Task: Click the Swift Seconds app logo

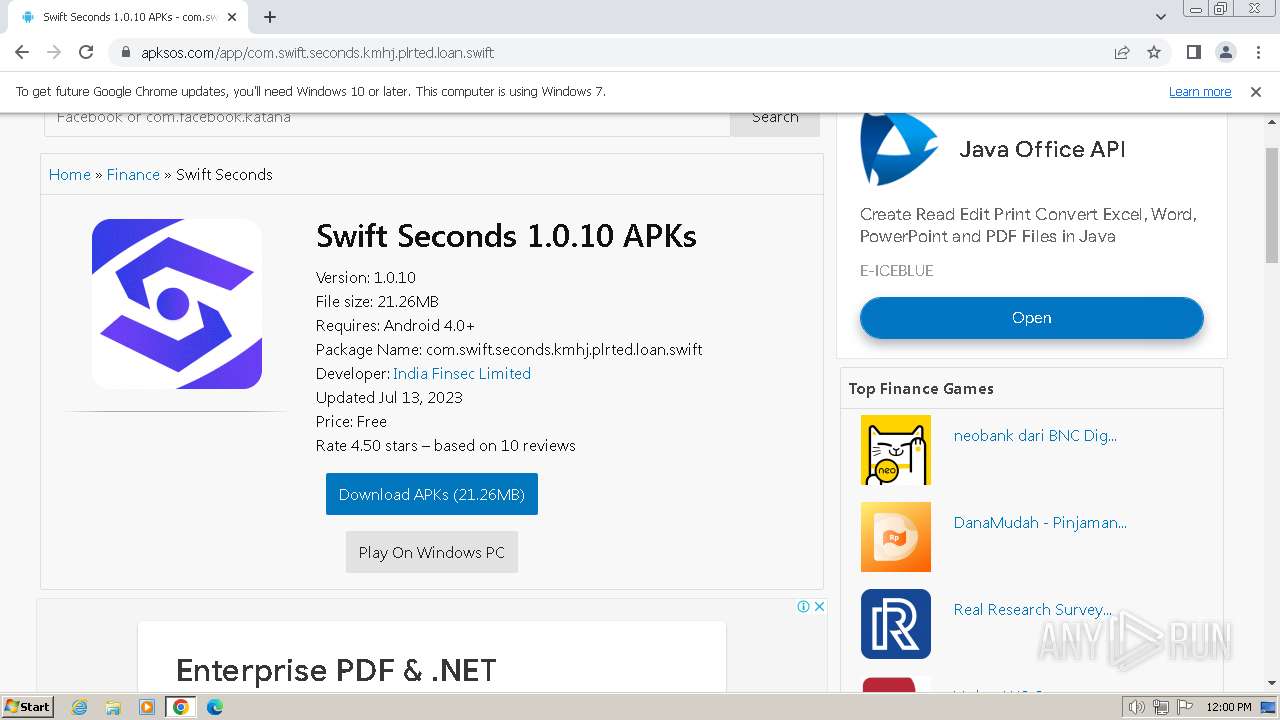Action: (177, 304)
